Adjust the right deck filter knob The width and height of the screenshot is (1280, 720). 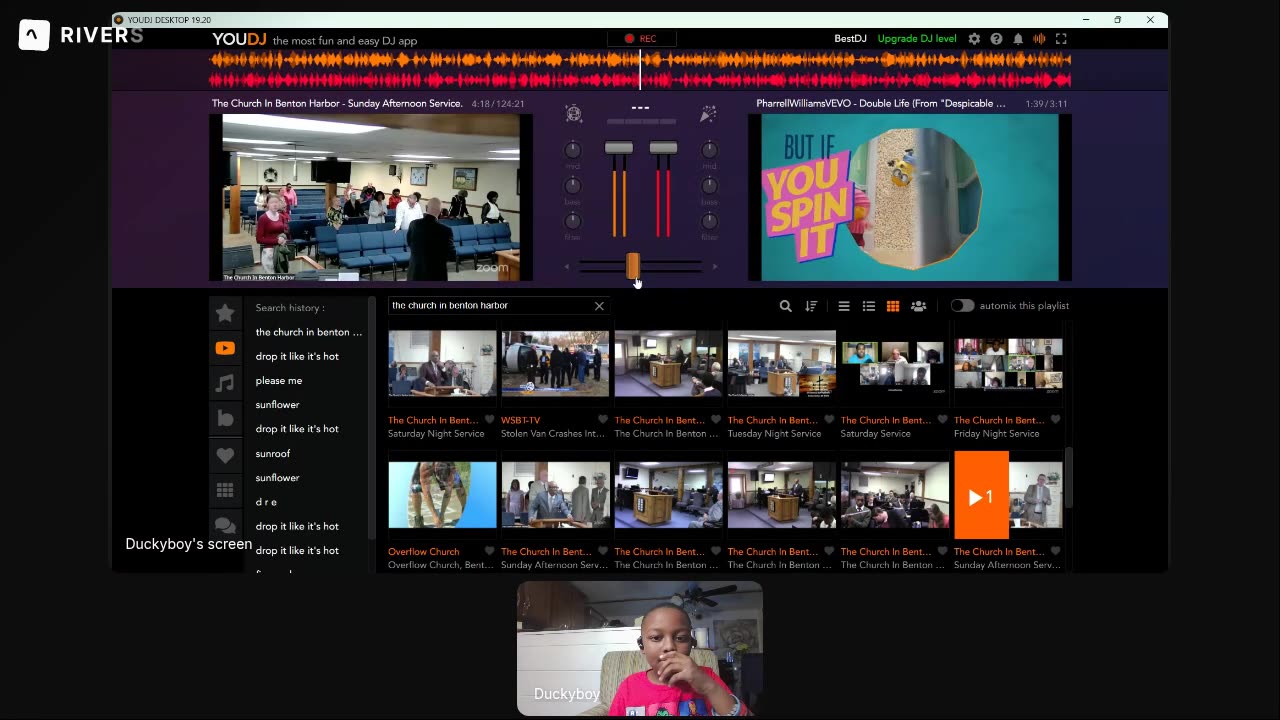(x=709, y=221)
